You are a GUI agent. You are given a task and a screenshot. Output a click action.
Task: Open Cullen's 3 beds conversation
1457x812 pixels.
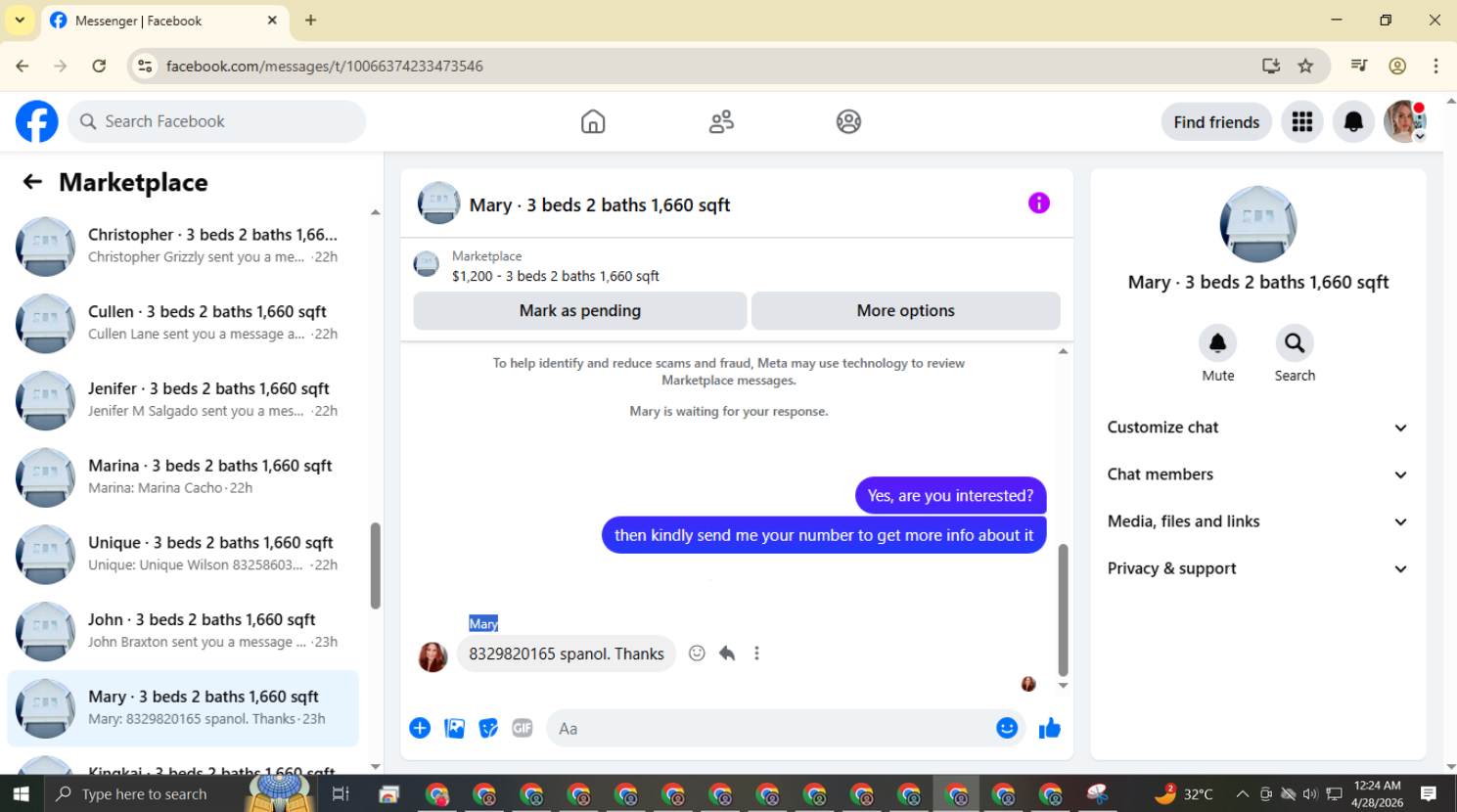183,323
